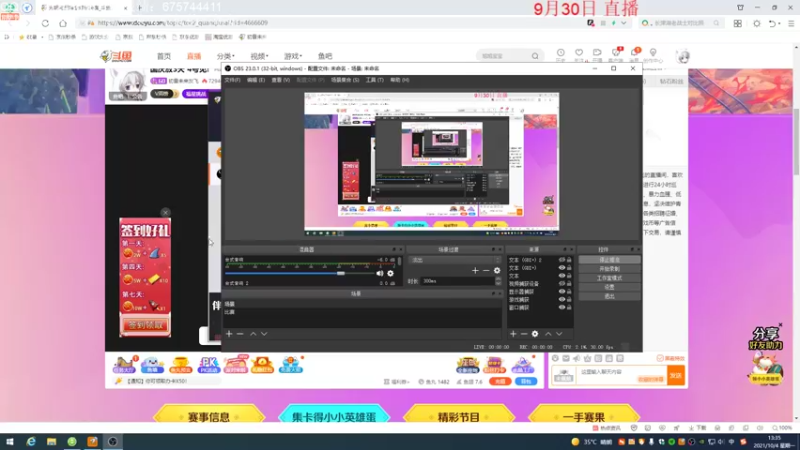This screenshot has width=800, height=450.
Task: Open 工具(T) menu in OBS
Action: [374, 80]
